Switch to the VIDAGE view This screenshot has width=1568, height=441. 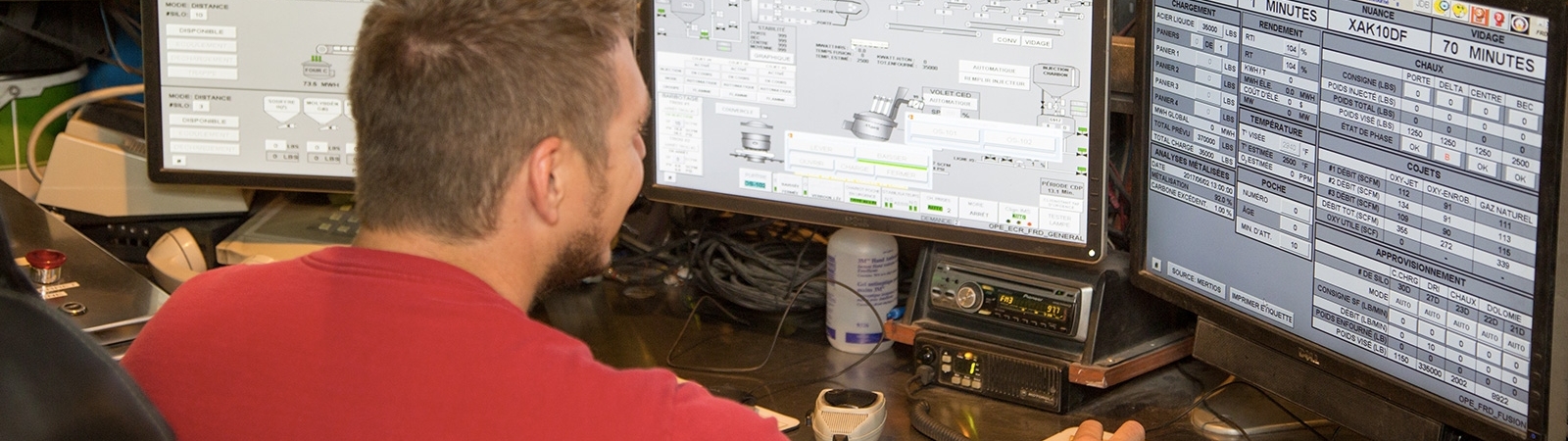[x=1037, y=42]
